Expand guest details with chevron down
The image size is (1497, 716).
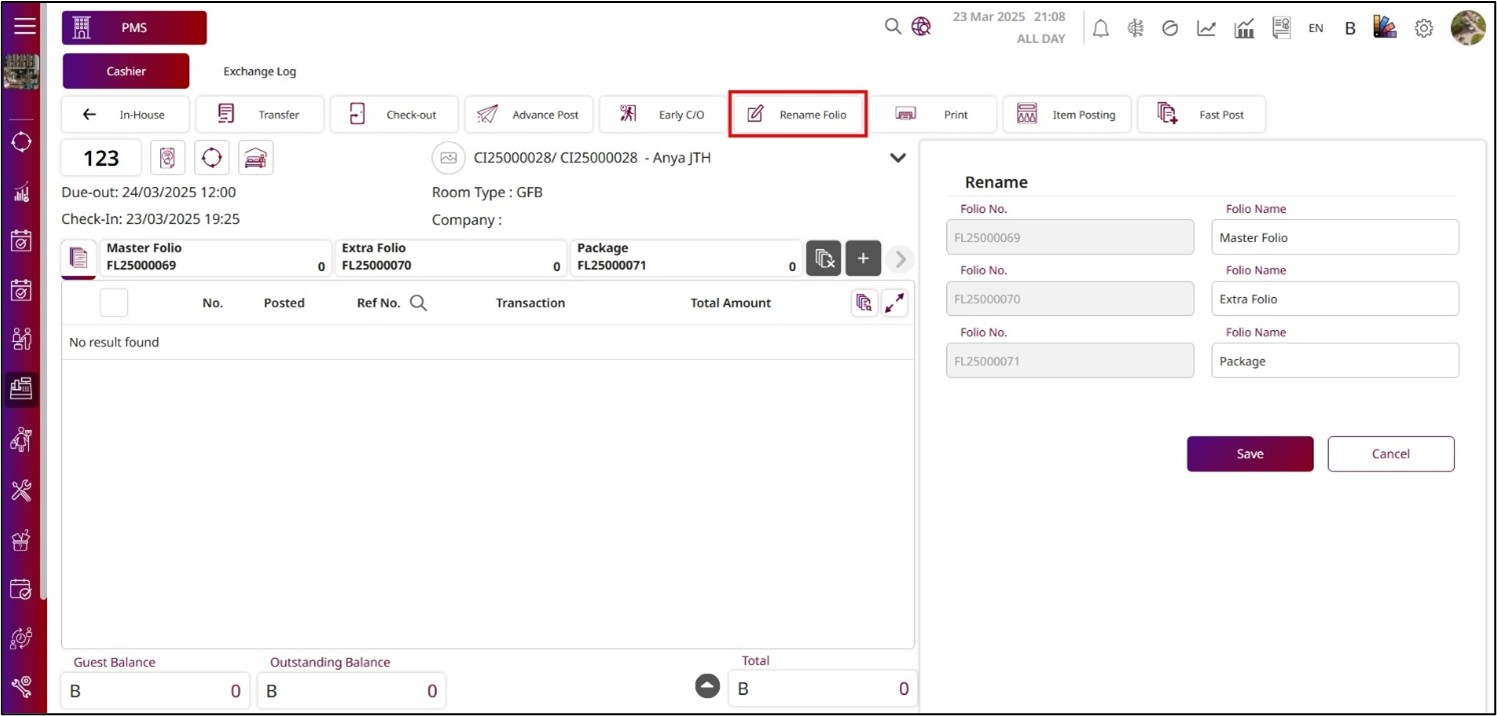(x=898, y=158)
